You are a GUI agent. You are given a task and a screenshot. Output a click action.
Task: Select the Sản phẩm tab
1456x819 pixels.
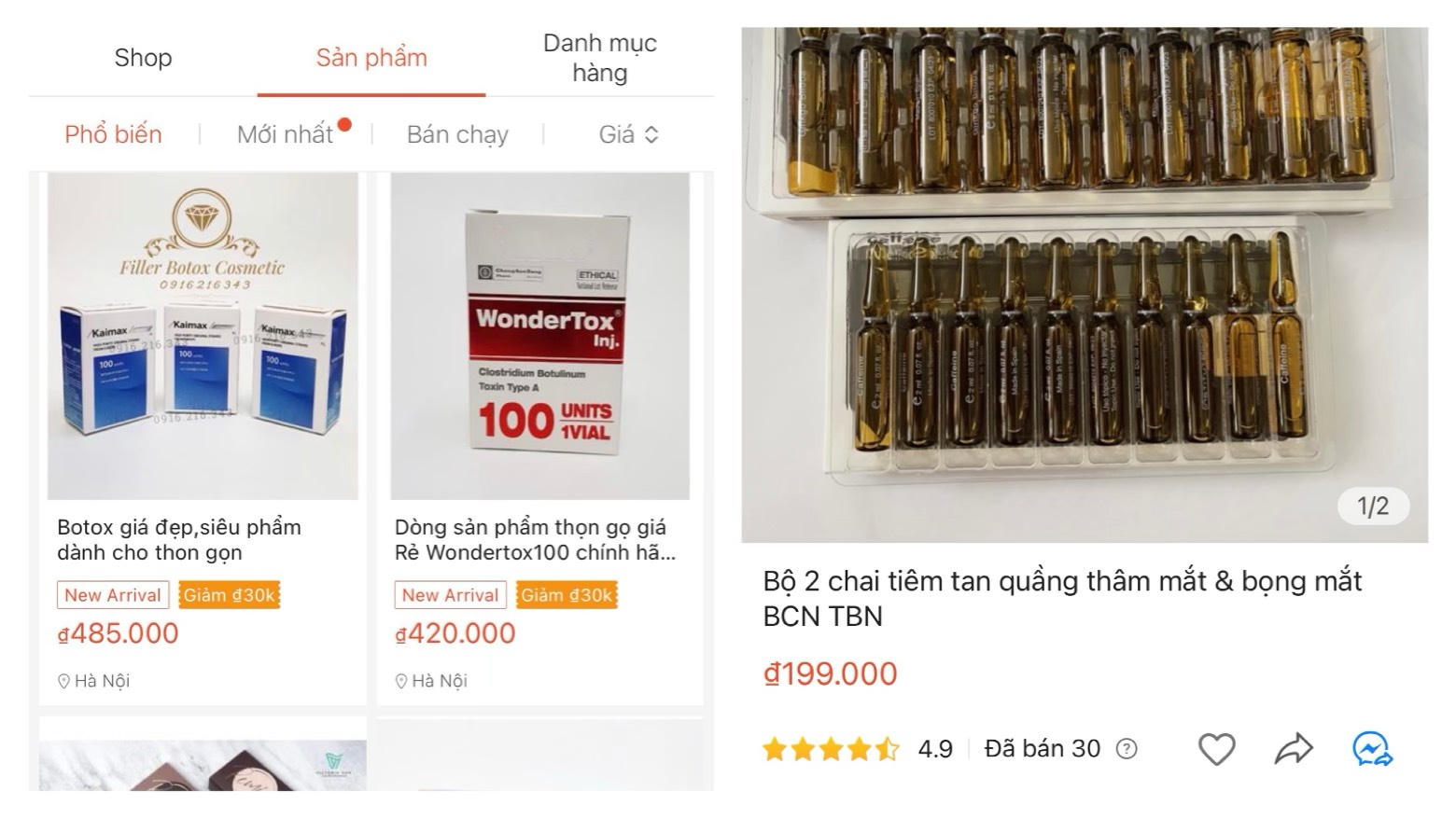tap(371, 58)
